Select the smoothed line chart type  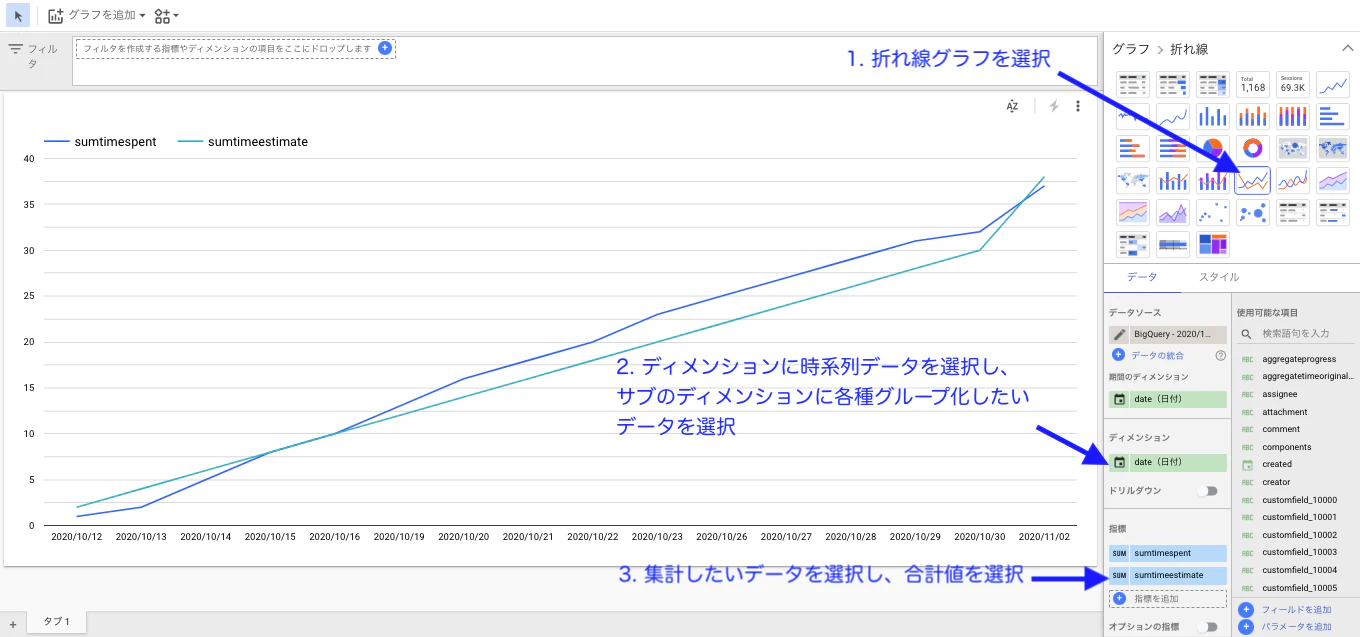point(1293,181)
